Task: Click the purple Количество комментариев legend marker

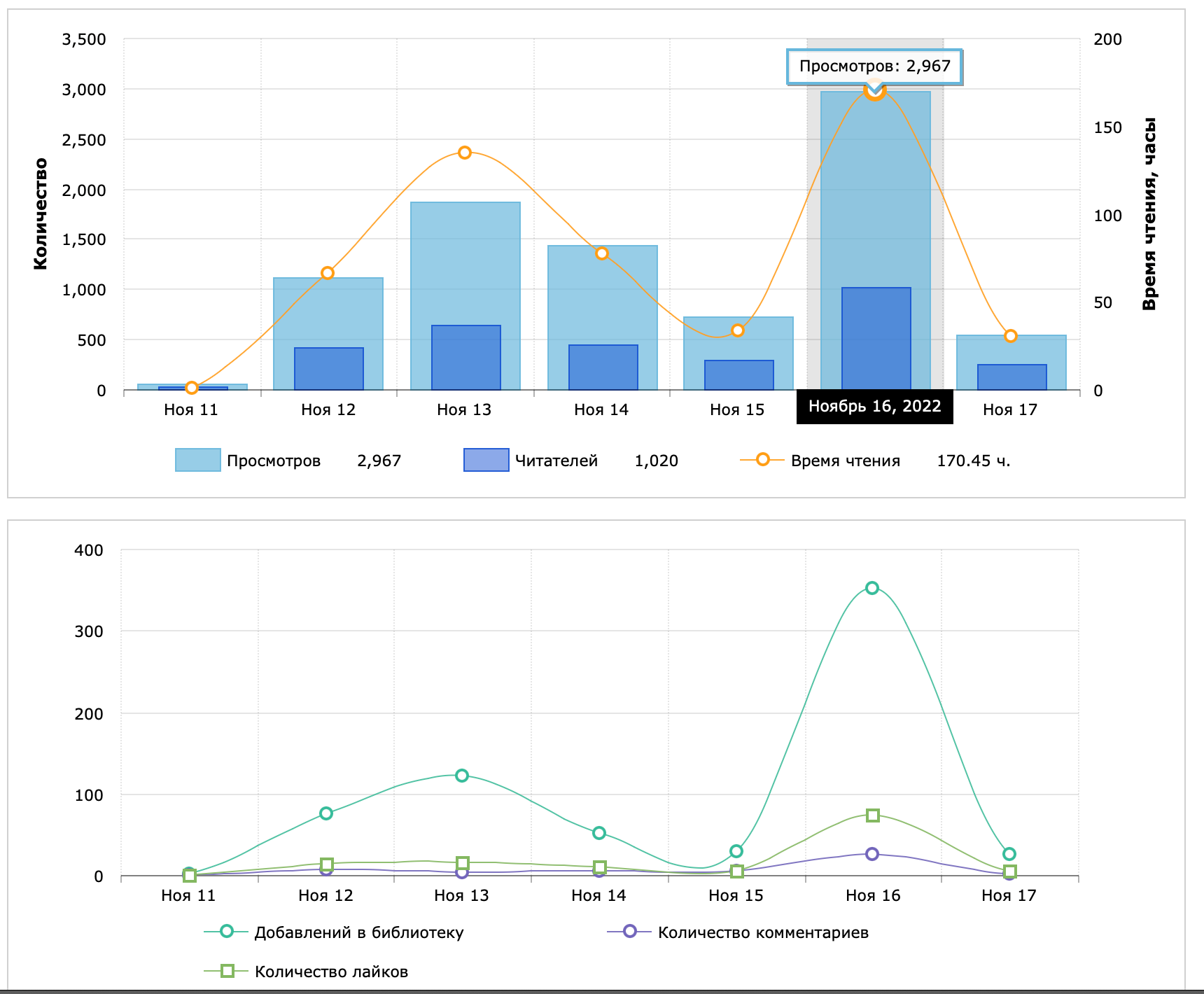Action: [x=629, y=931]
